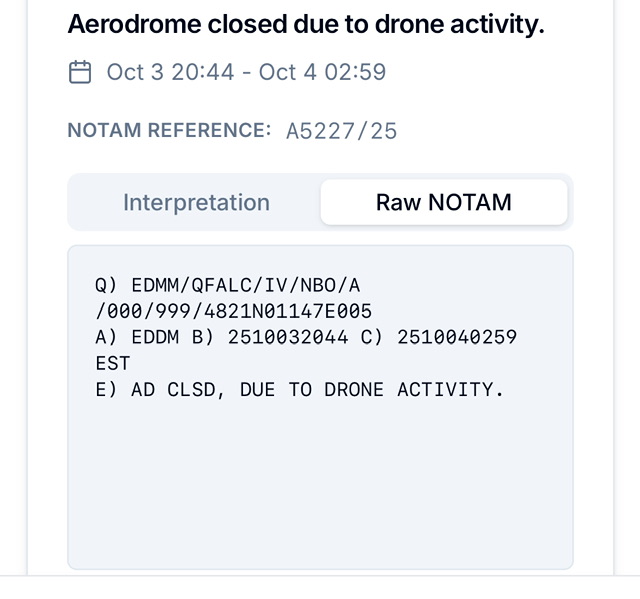Switch to the Interpretation tab
Viewport: 640px width, 599px height.
pos(196,202)
